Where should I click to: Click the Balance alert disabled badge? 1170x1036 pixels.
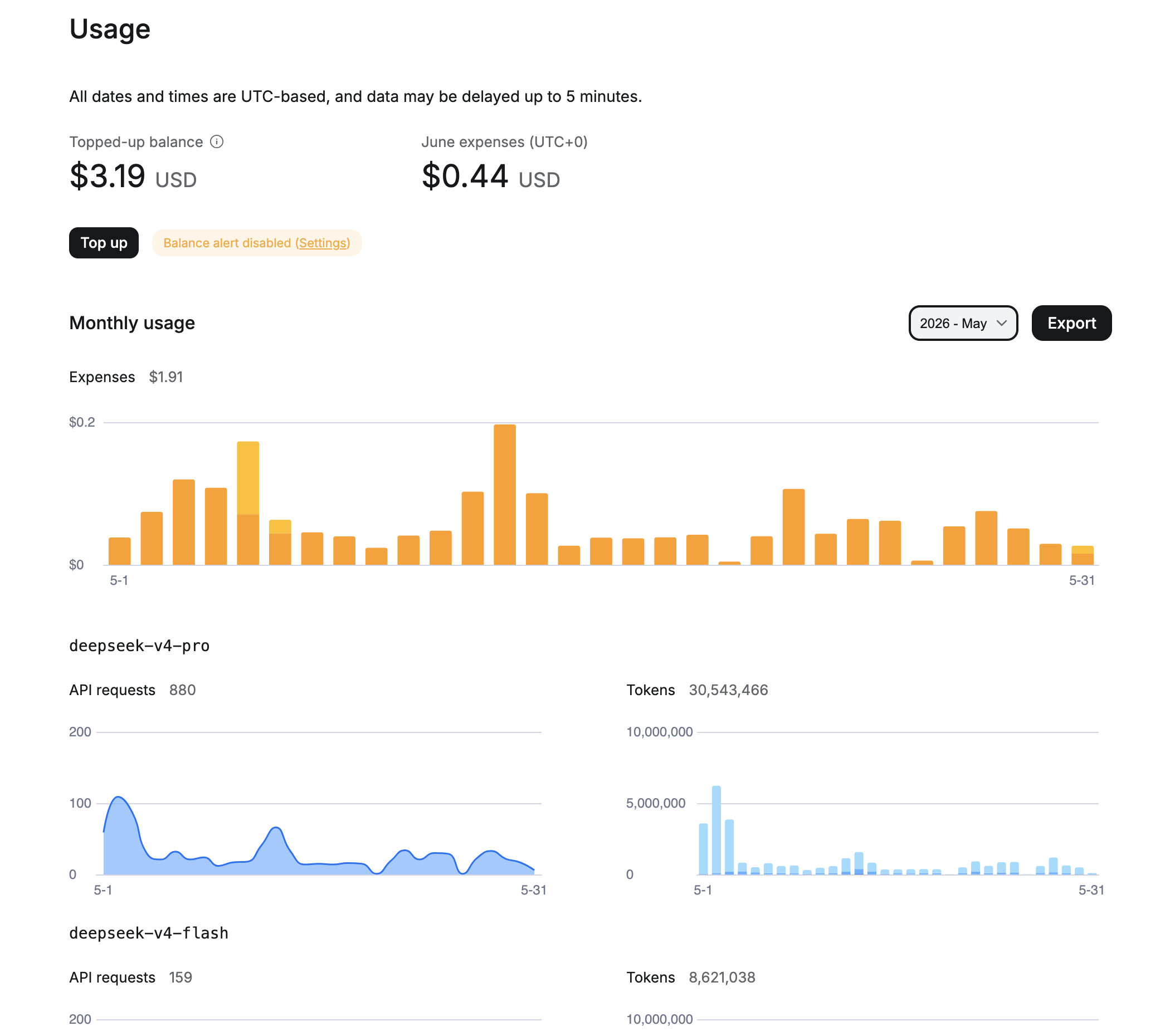coord(256,243)
